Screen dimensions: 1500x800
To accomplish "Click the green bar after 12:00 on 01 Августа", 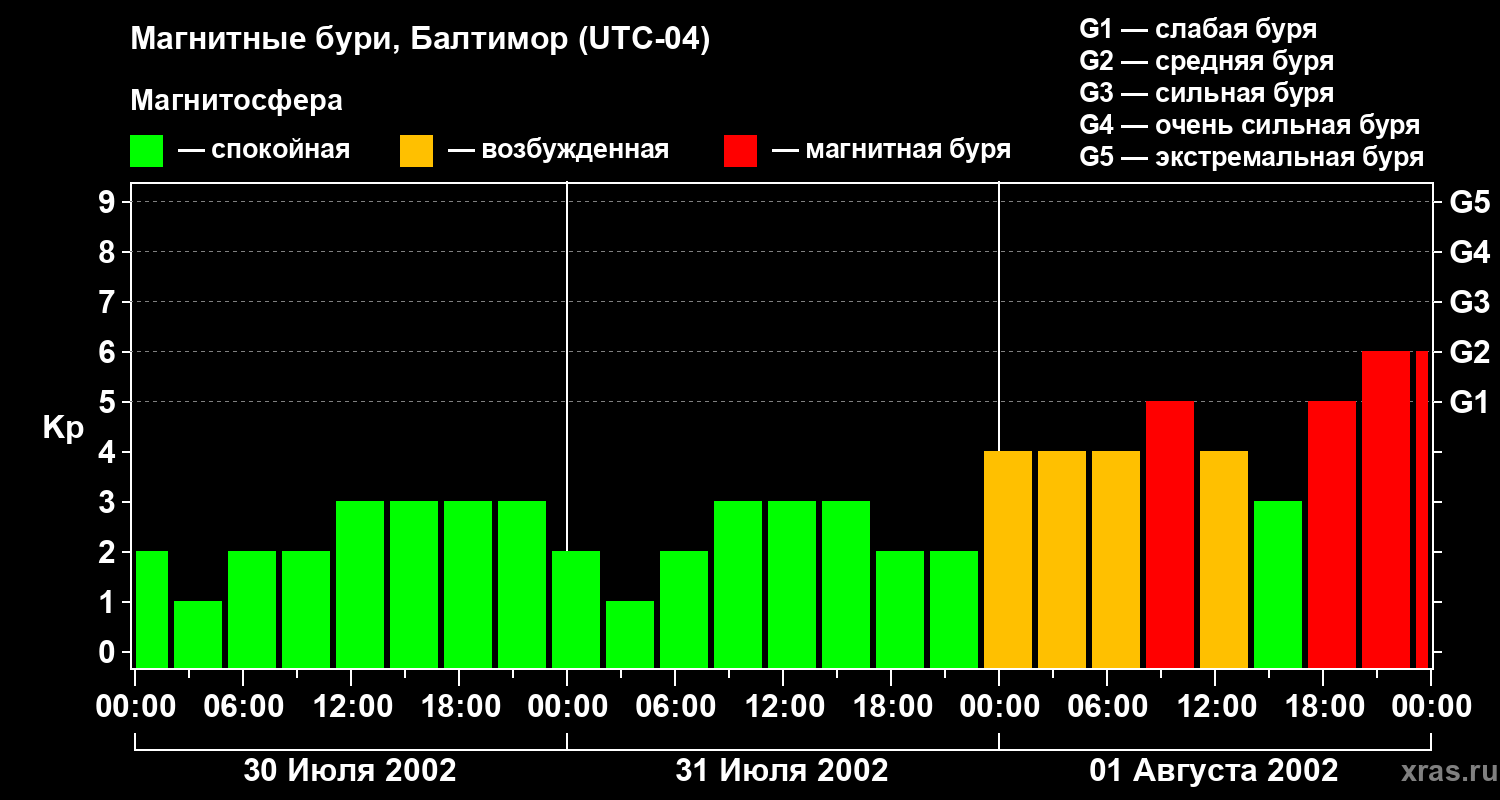I will (1278, 584).
